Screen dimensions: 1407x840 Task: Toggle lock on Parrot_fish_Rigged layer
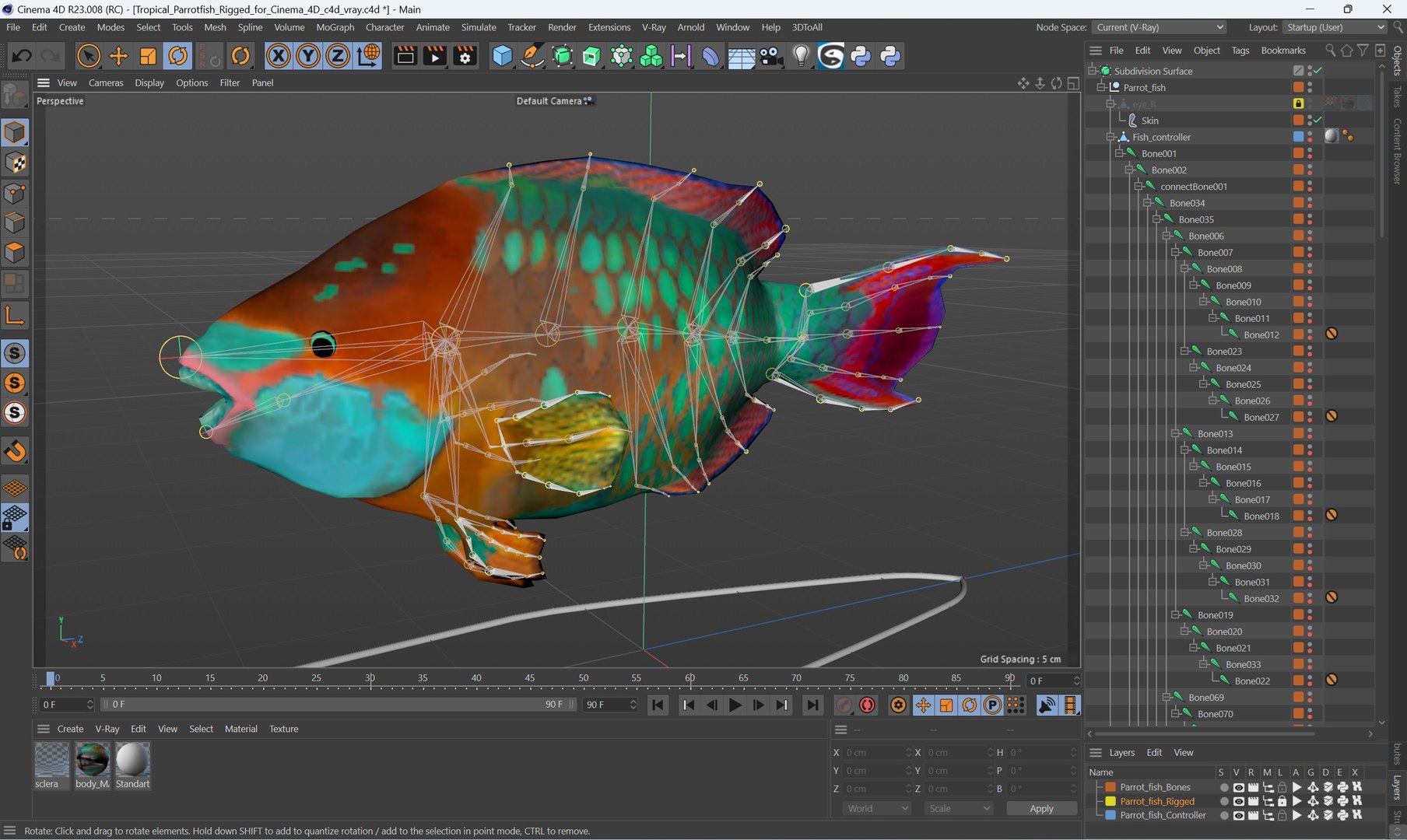tap(1282, 801)
